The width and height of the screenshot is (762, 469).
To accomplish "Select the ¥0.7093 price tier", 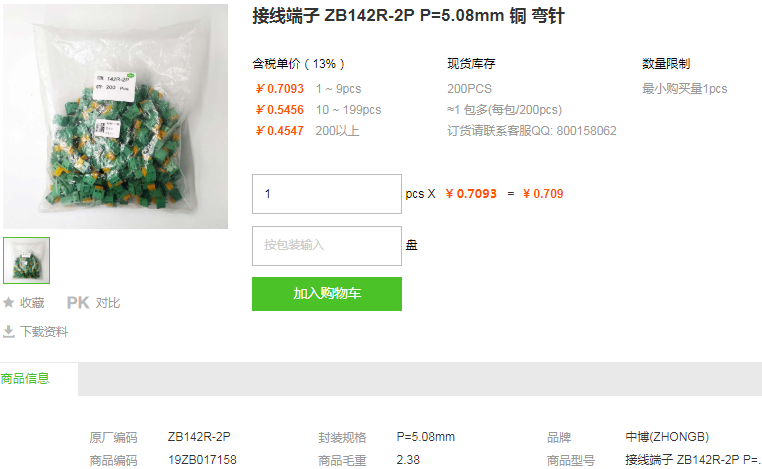I will [279, 89].
